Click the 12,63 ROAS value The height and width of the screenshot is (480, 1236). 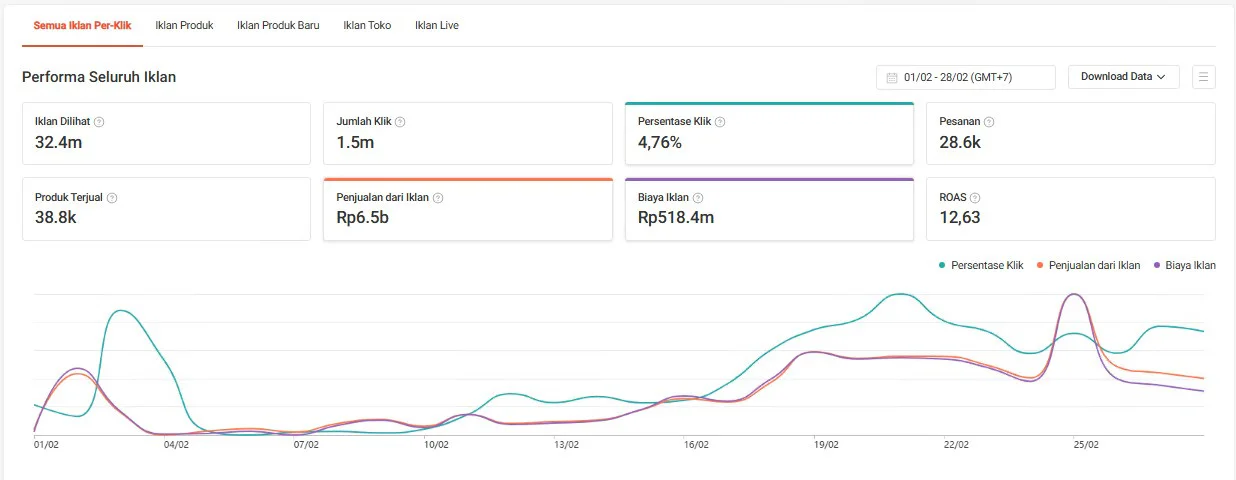coord(959,217)
